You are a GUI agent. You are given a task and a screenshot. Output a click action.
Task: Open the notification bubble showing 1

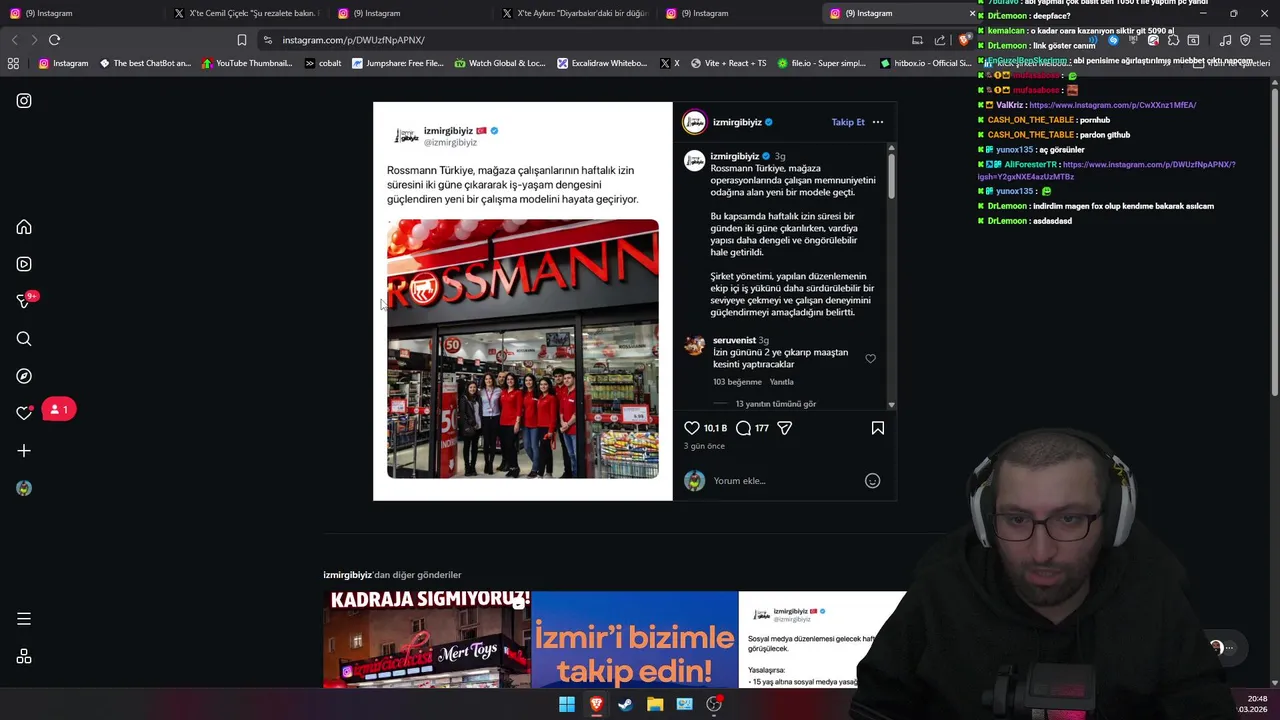[x=59, y=409]
